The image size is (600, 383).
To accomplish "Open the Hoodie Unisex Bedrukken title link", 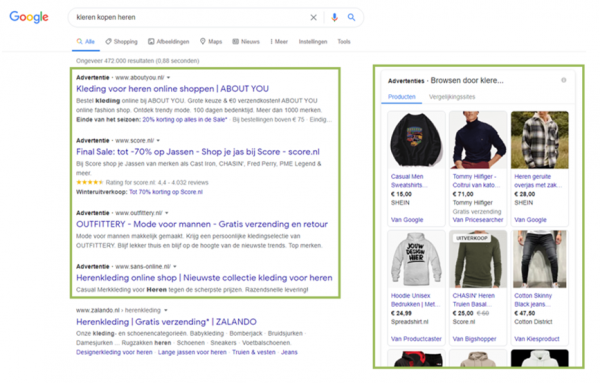I will [416, 300].
